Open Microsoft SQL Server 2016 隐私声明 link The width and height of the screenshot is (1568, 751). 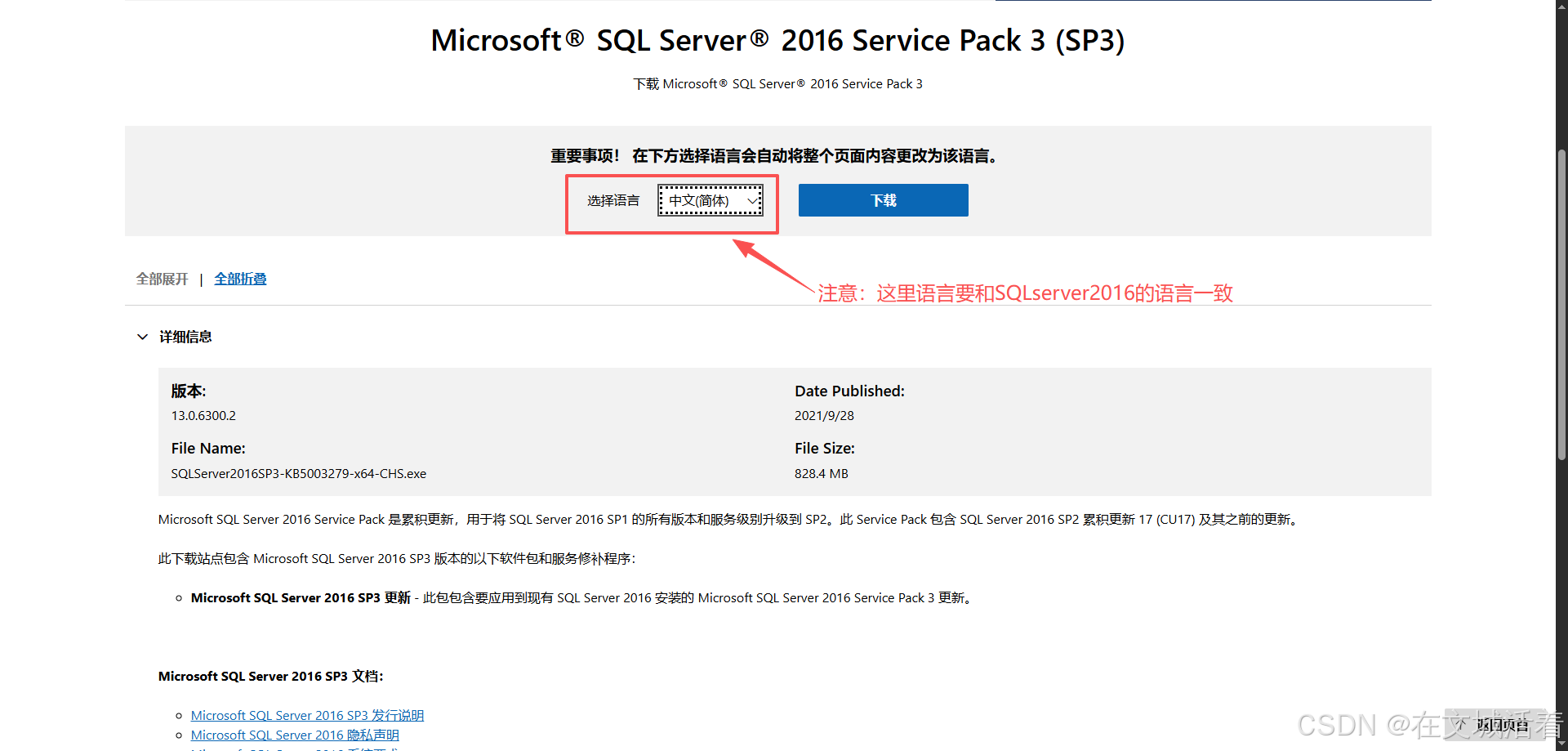295,735
